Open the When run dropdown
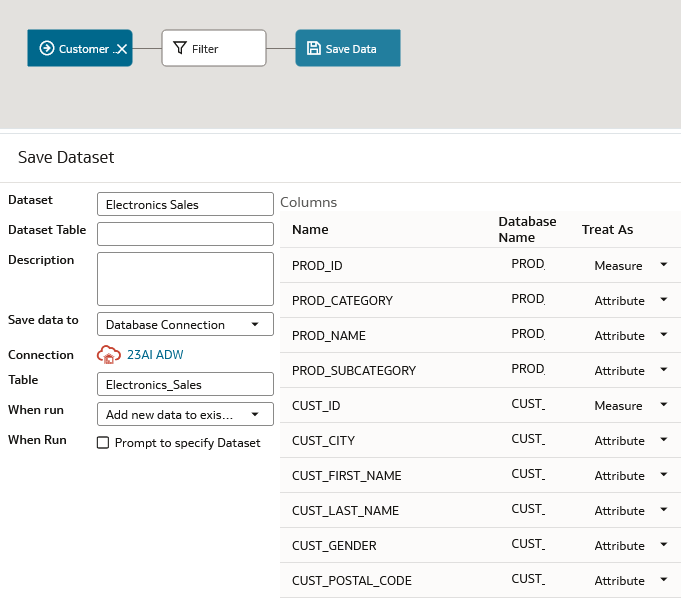The image size is (681, 598). click(x=185, y=414)
